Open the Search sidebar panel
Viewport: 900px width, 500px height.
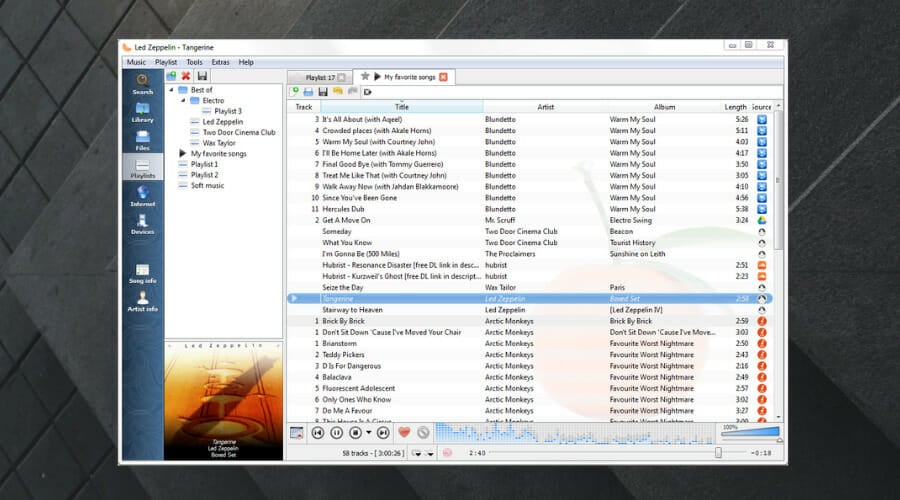coord(142,83)
